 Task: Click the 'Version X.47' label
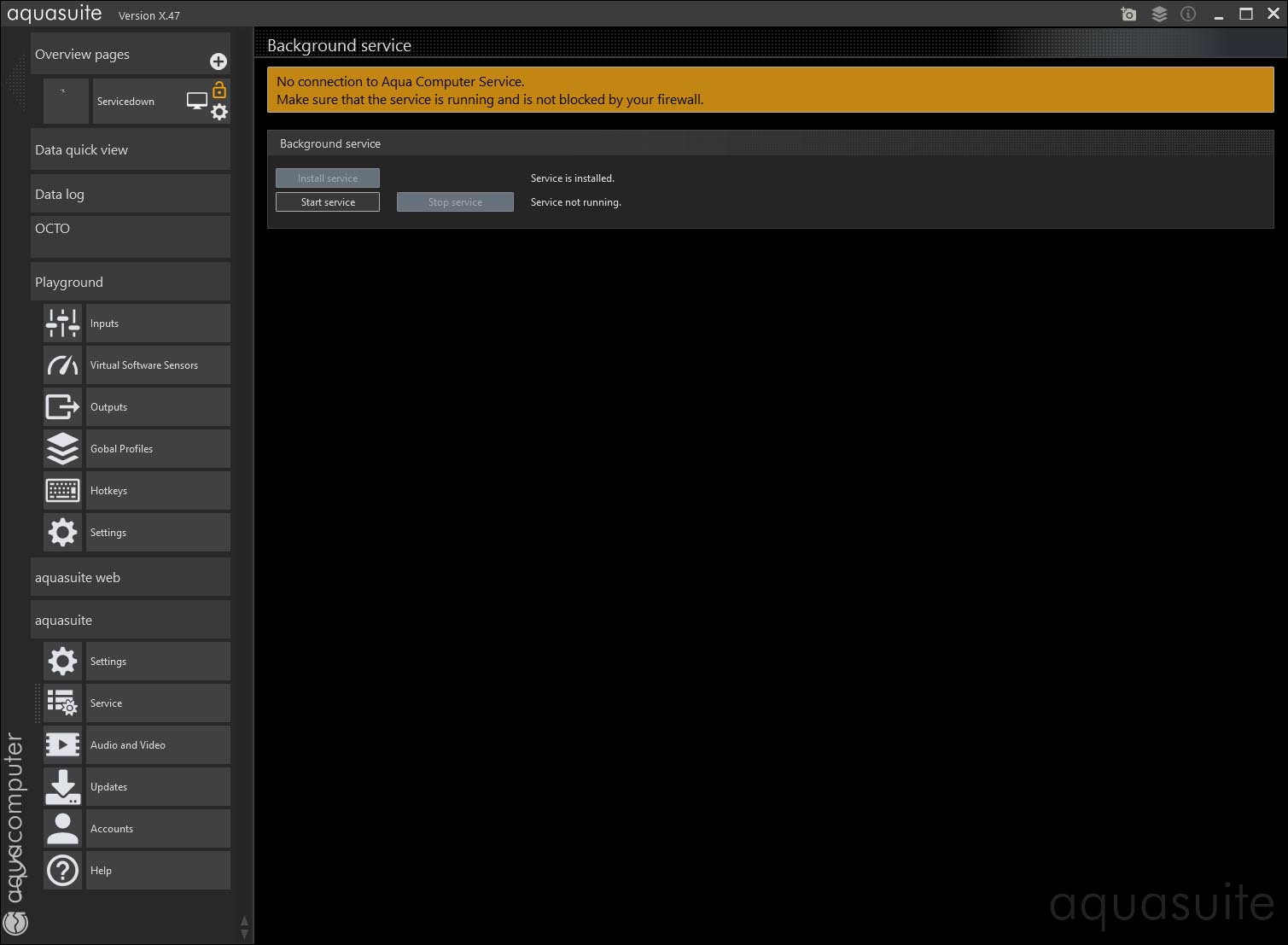(149, 16)
